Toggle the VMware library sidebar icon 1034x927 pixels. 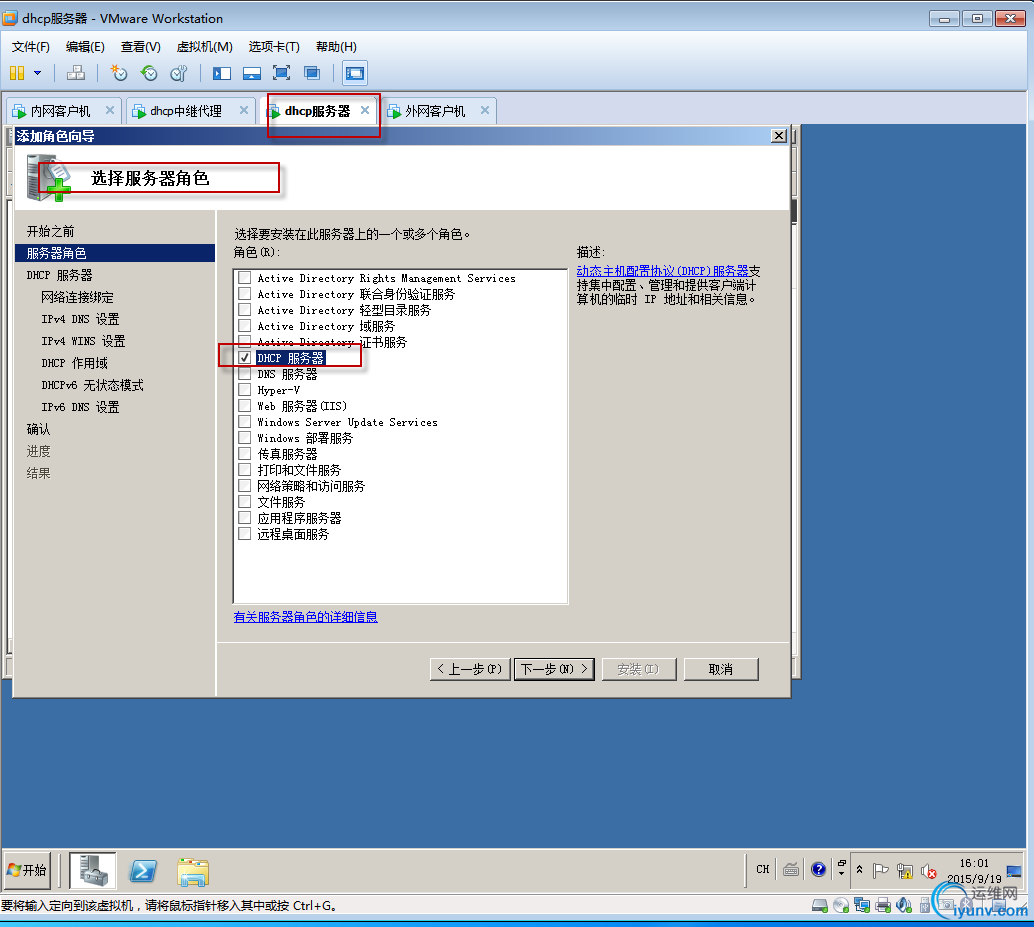tap(222, 73)
